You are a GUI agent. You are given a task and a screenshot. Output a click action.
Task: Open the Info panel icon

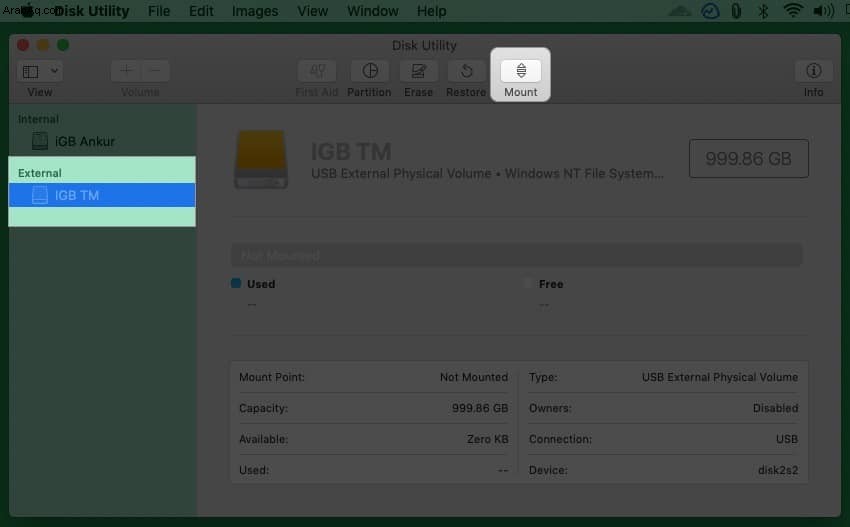click(813, 70)
